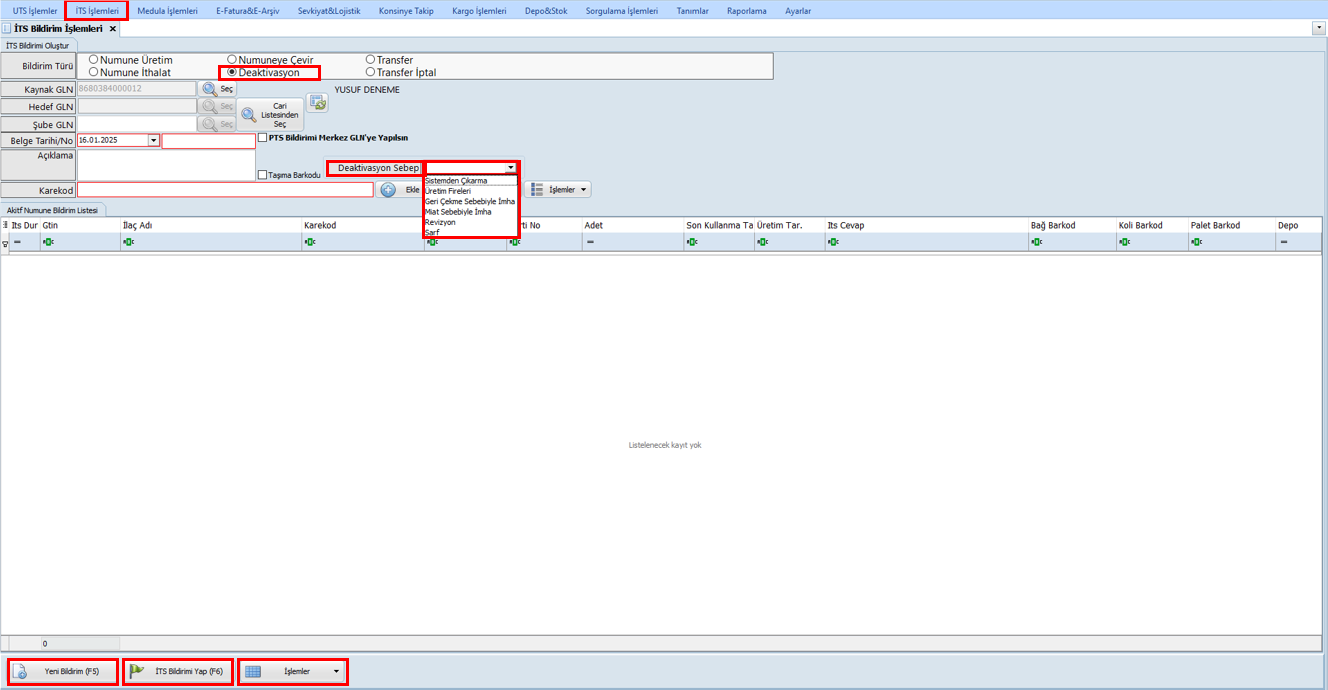Open the Medula İşlemleri menu
This screenshot has height=690, width=1328.
(x=167, y=11)
